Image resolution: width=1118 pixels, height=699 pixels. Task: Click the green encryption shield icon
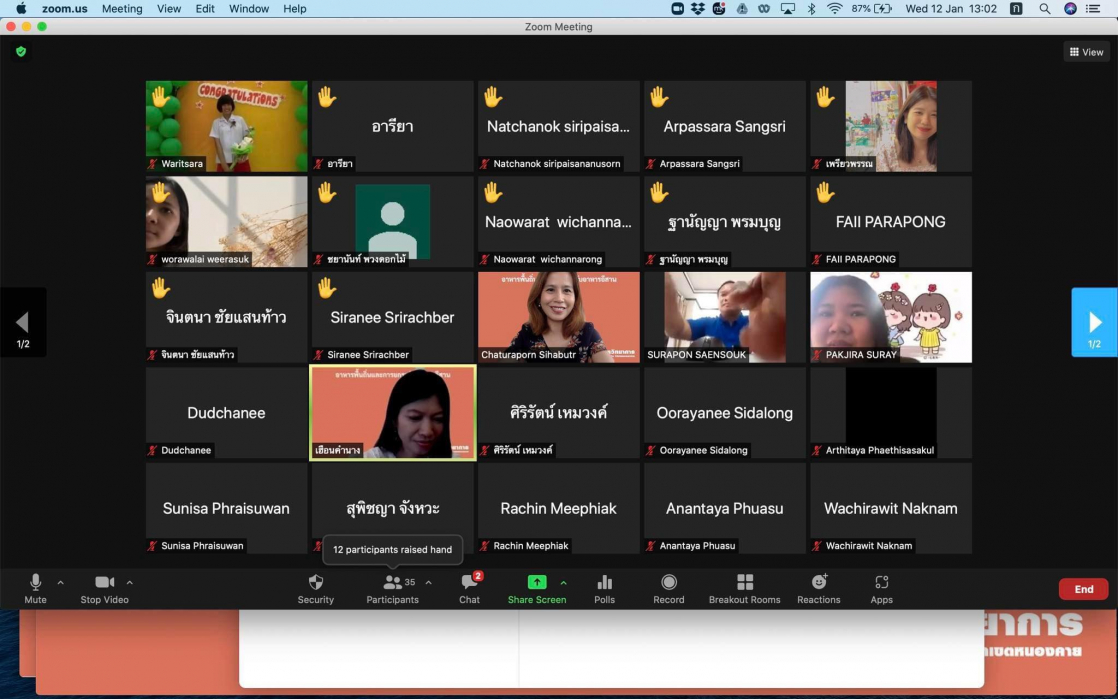pyautogui.click(x=20, y=51)
